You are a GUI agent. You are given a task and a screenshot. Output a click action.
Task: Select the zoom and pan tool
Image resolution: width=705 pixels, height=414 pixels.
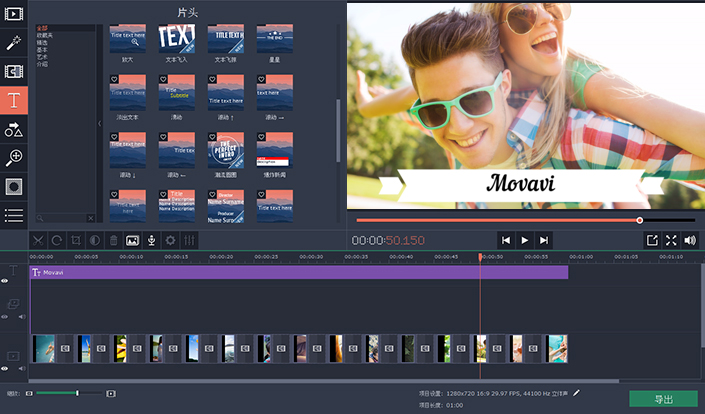(x=14, y=157)
